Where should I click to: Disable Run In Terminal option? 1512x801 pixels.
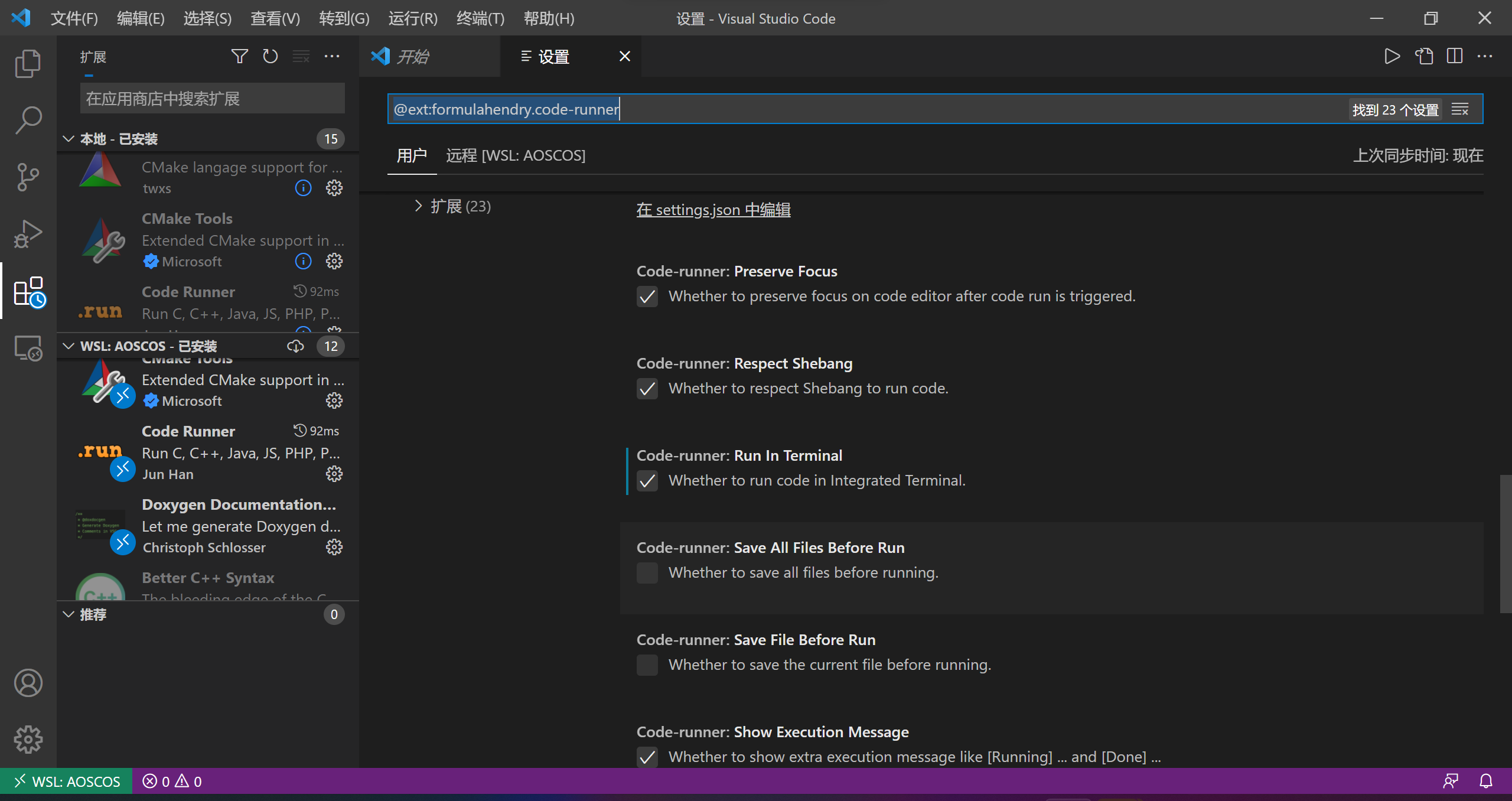(647, 481)
